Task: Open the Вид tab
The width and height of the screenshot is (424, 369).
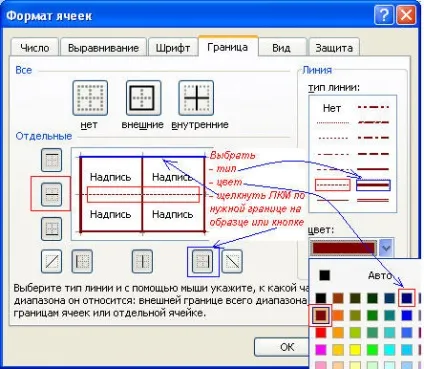Action: pos(282,47)
